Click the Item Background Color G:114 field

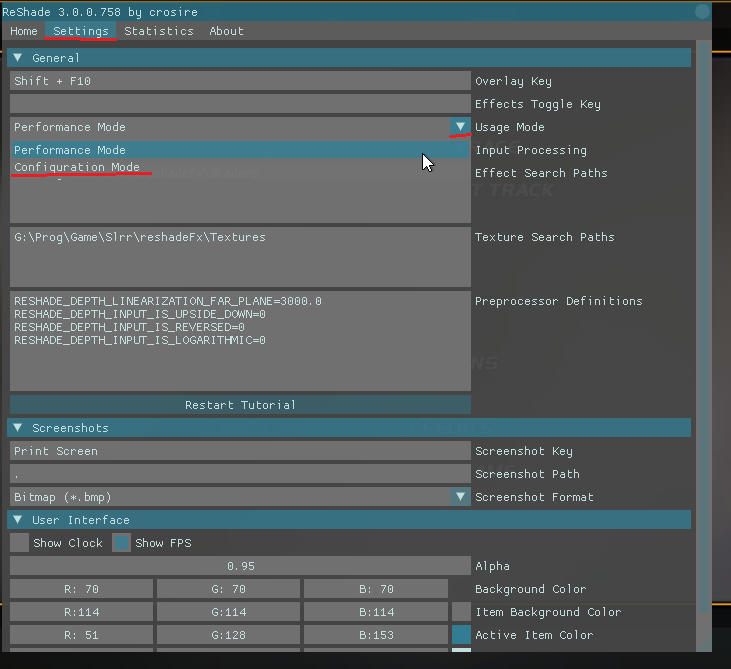click(x=228, y=612)
